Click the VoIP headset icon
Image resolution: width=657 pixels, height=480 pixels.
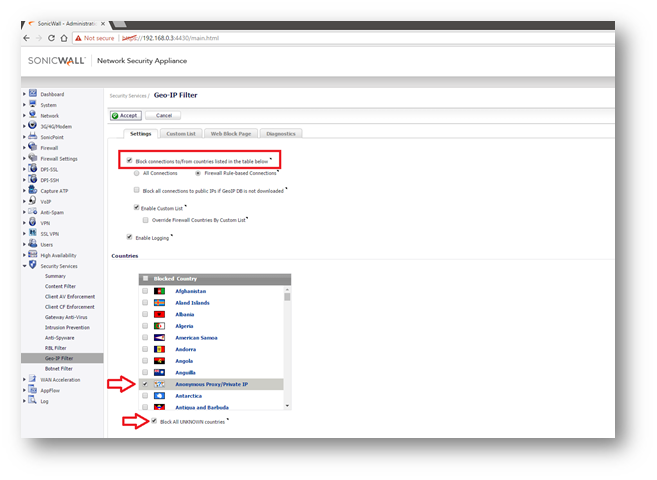point(33,201)
